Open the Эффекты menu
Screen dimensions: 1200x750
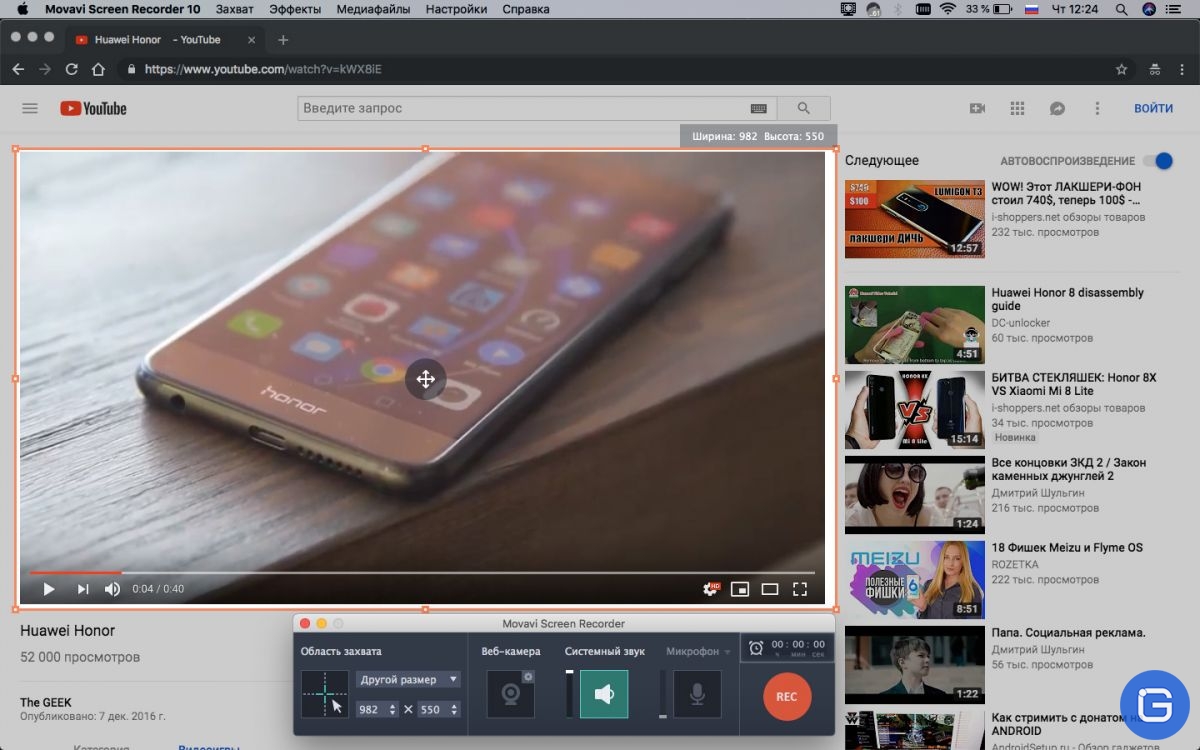296,9
